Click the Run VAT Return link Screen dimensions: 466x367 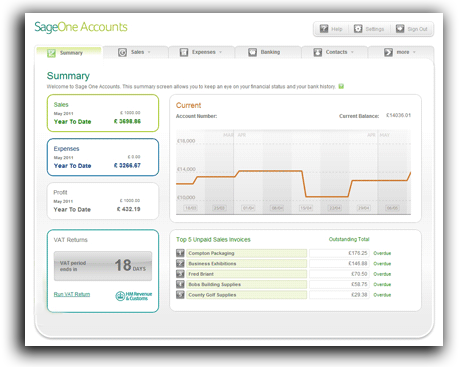pos(72,294)
